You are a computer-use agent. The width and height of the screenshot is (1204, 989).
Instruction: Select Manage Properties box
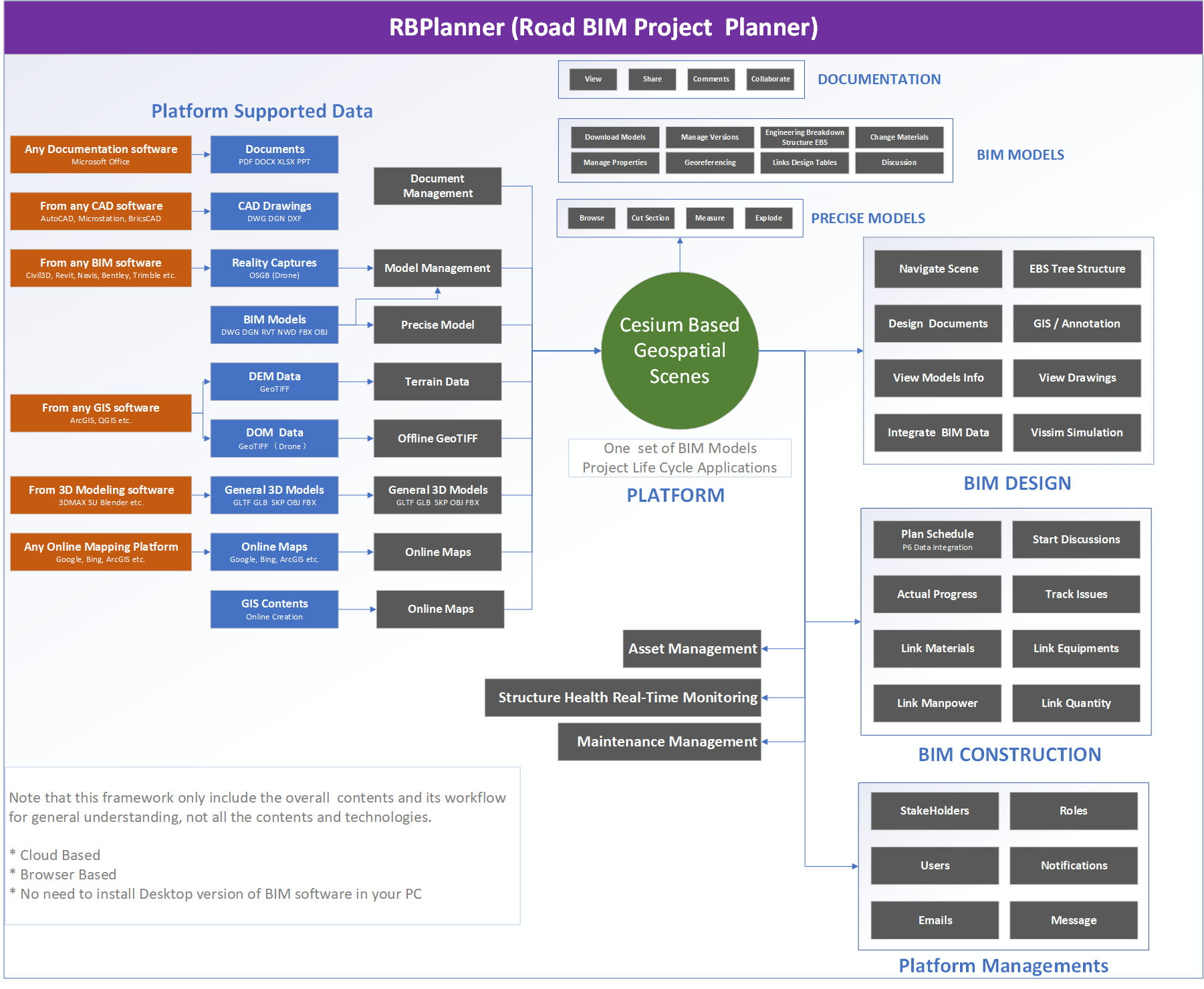pyautogui.click(x=615, y=162)
